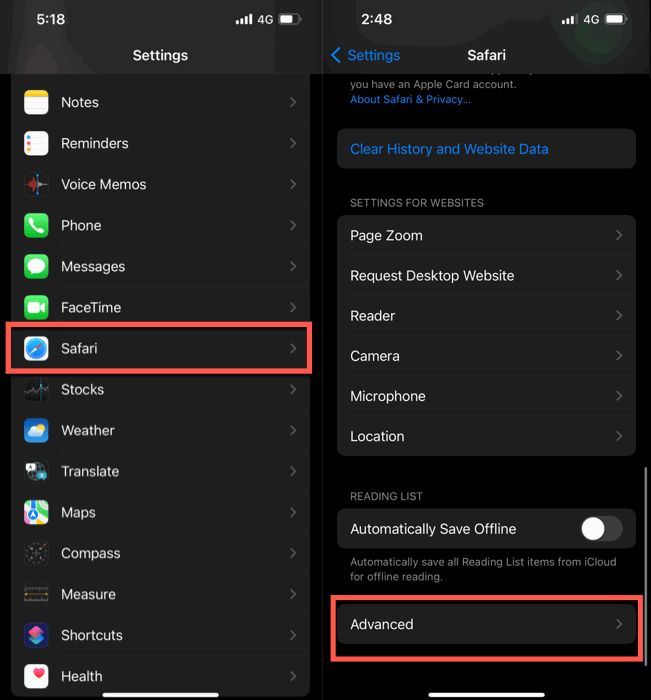Open Reminders via its list icon
The width and height of the screenshot is (651, 700).
[36, 143]
